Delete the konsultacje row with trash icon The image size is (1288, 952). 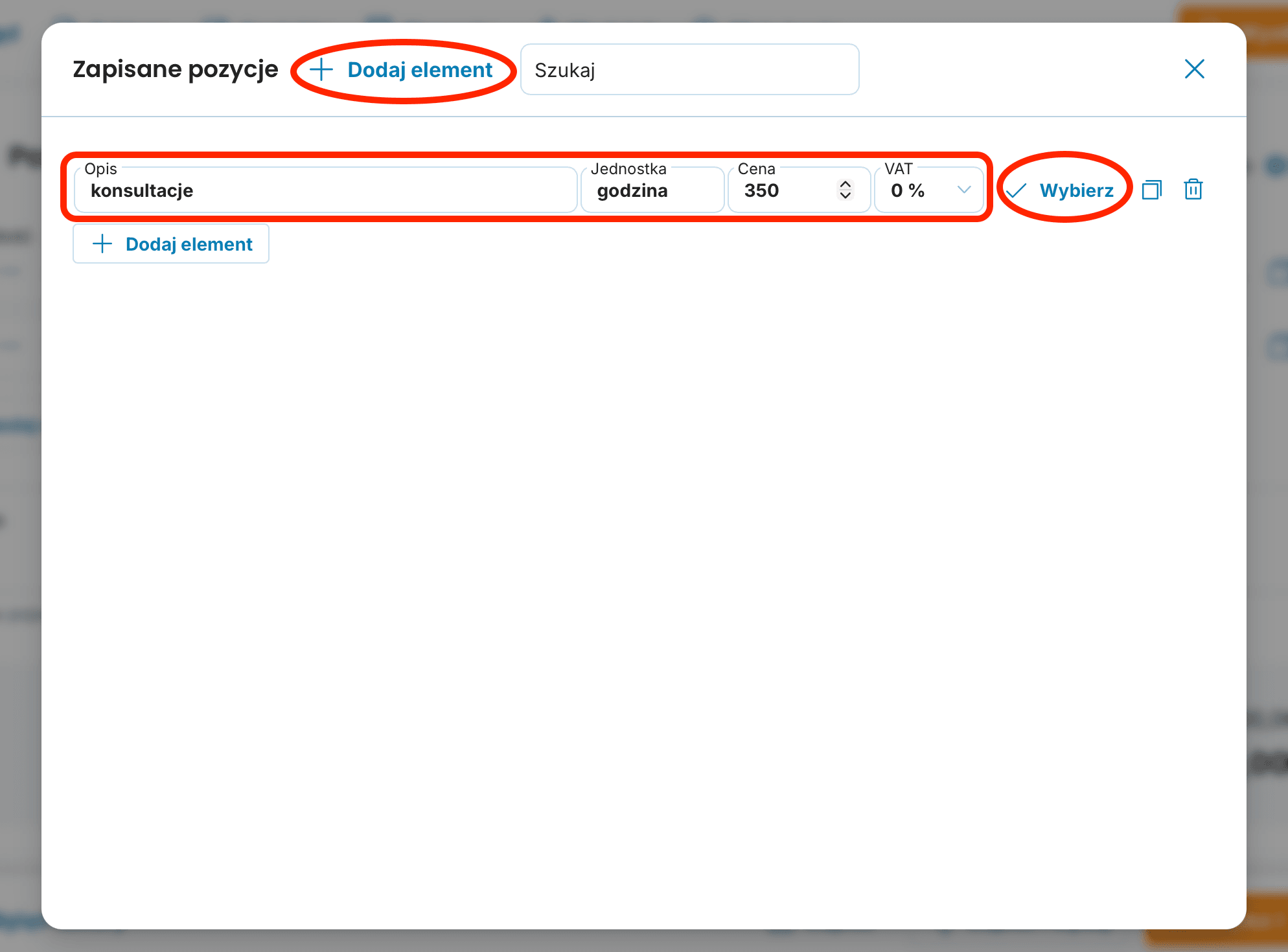click(1193, 190)
